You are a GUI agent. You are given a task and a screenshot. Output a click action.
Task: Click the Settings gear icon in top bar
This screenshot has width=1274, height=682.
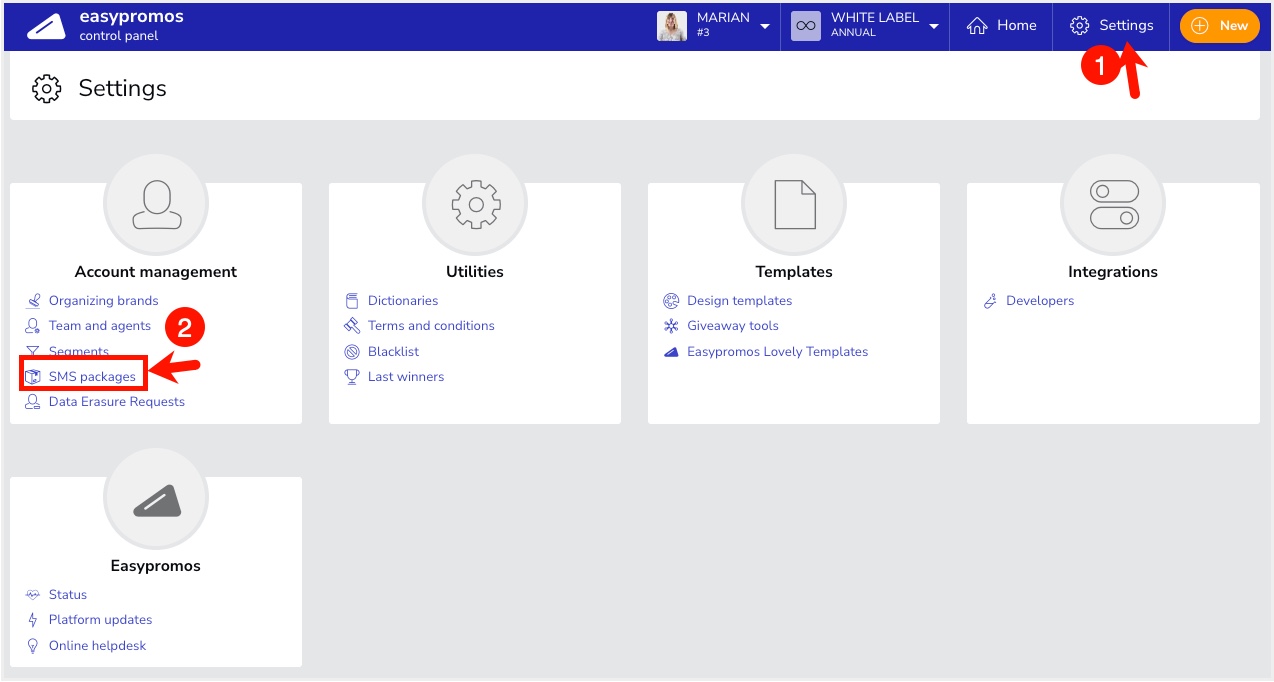pyautogui.click(x=1079, y=26)
